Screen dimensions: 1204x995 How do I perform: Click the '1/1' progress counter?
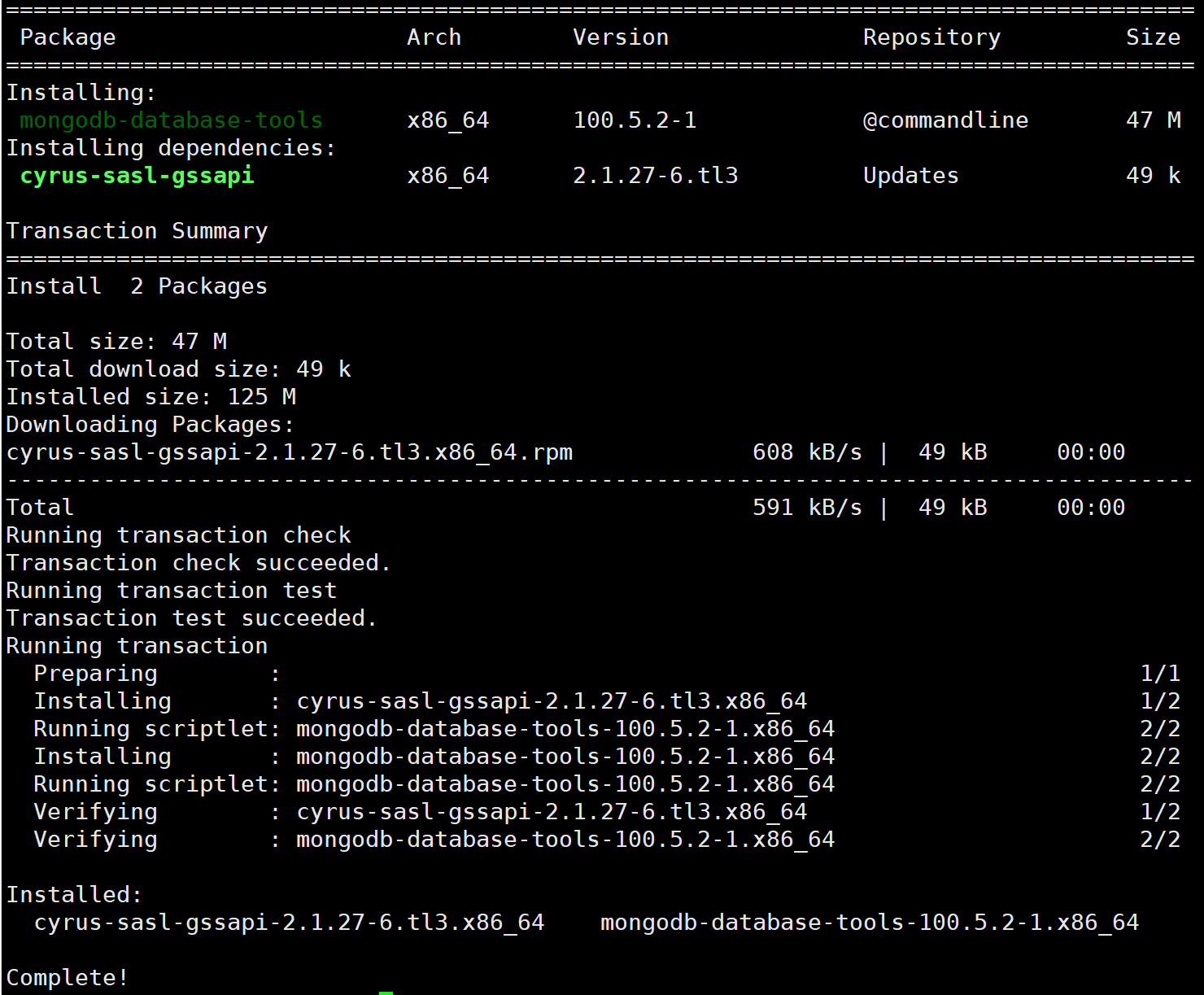1160,674
